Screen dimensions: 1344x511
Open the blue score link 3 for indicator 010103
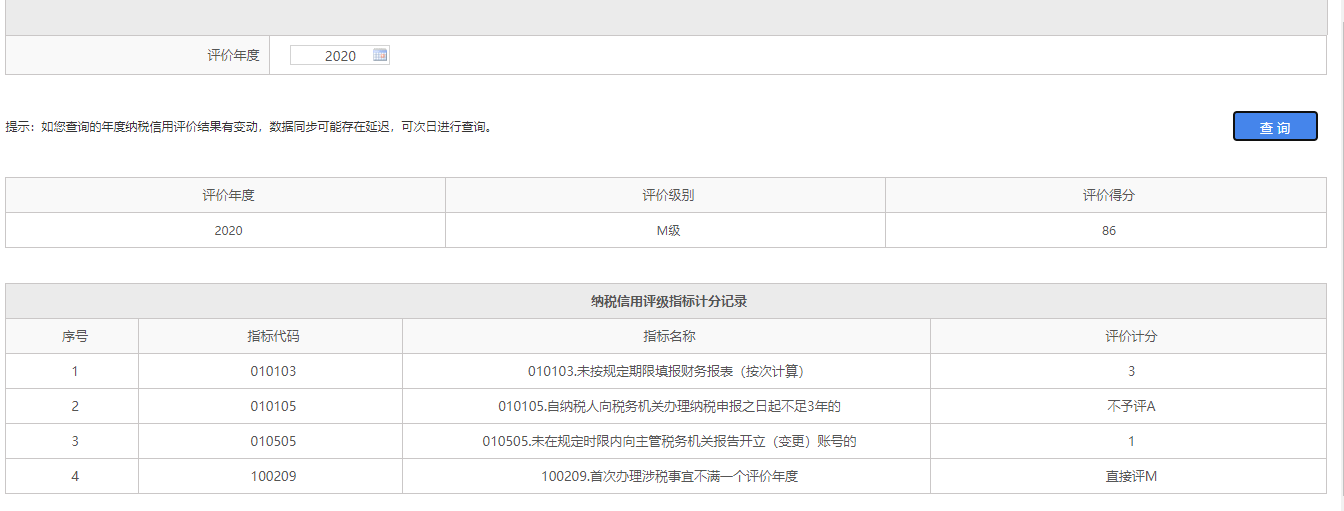click(x=1131, y=371)
